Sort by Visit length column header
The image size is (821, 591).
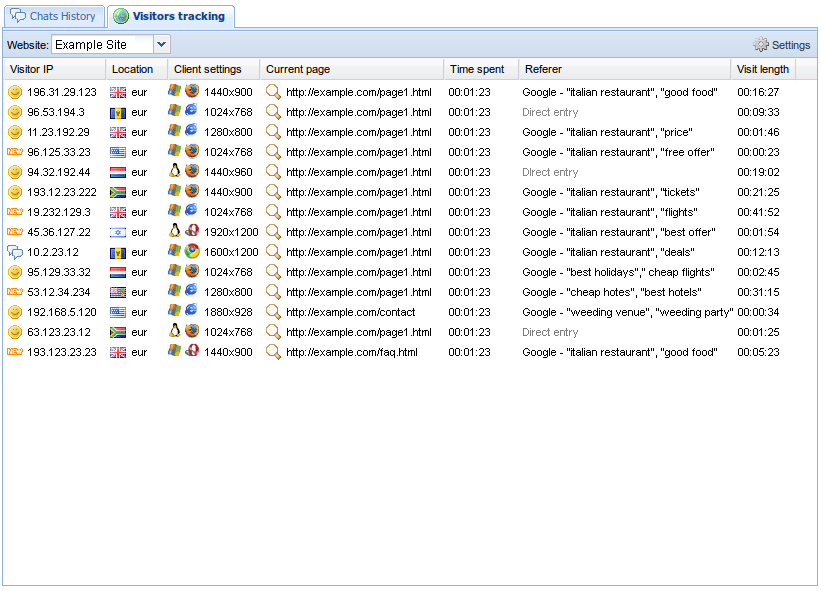point(763,69)
